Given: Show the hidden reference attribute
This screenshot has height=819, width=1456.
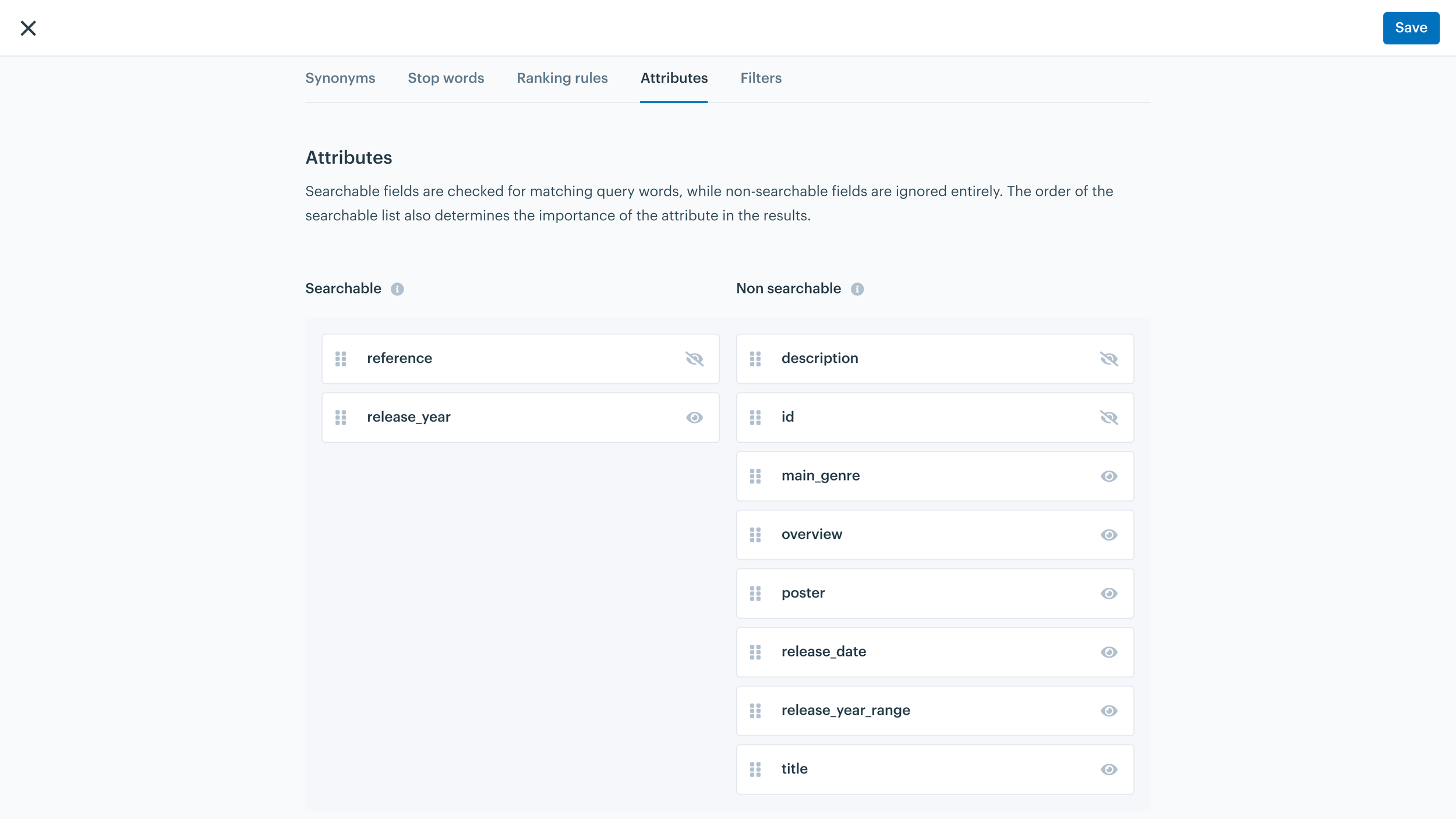Looking at the screenshot, I should click(x=694, y=359).
